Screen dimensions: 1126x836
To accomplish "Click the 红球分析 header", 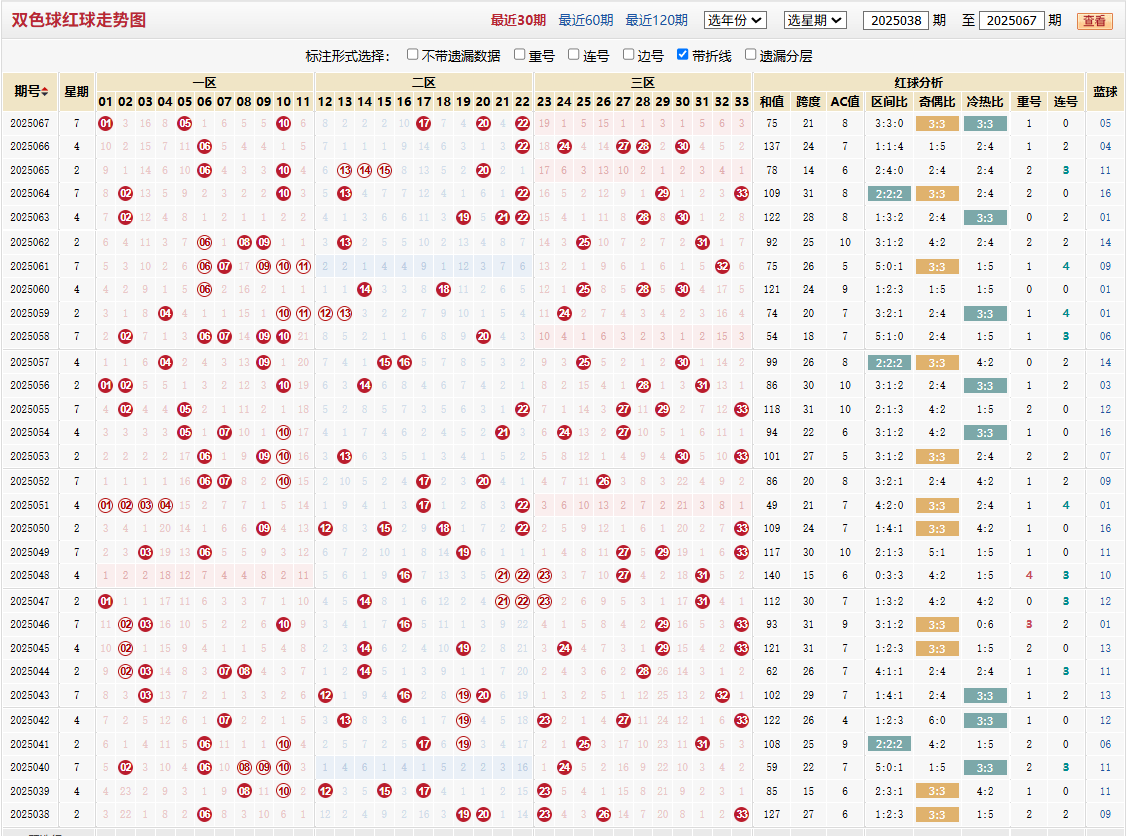I will [x=918, y=83].
